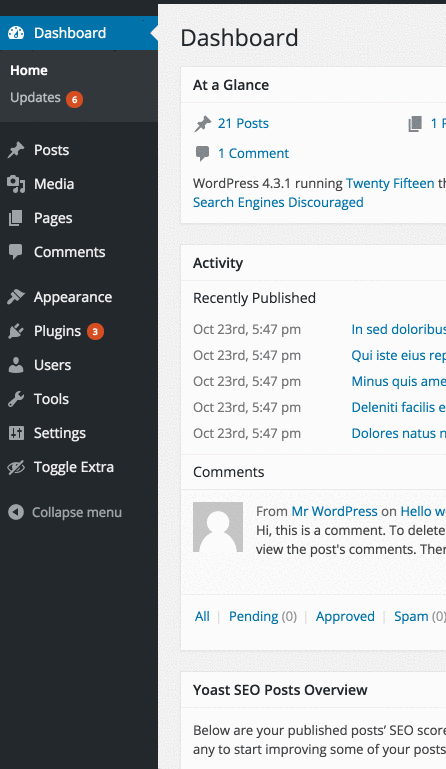Click the Updates count badge showing 6
This screenshot has height=769, width=446.
75,100
